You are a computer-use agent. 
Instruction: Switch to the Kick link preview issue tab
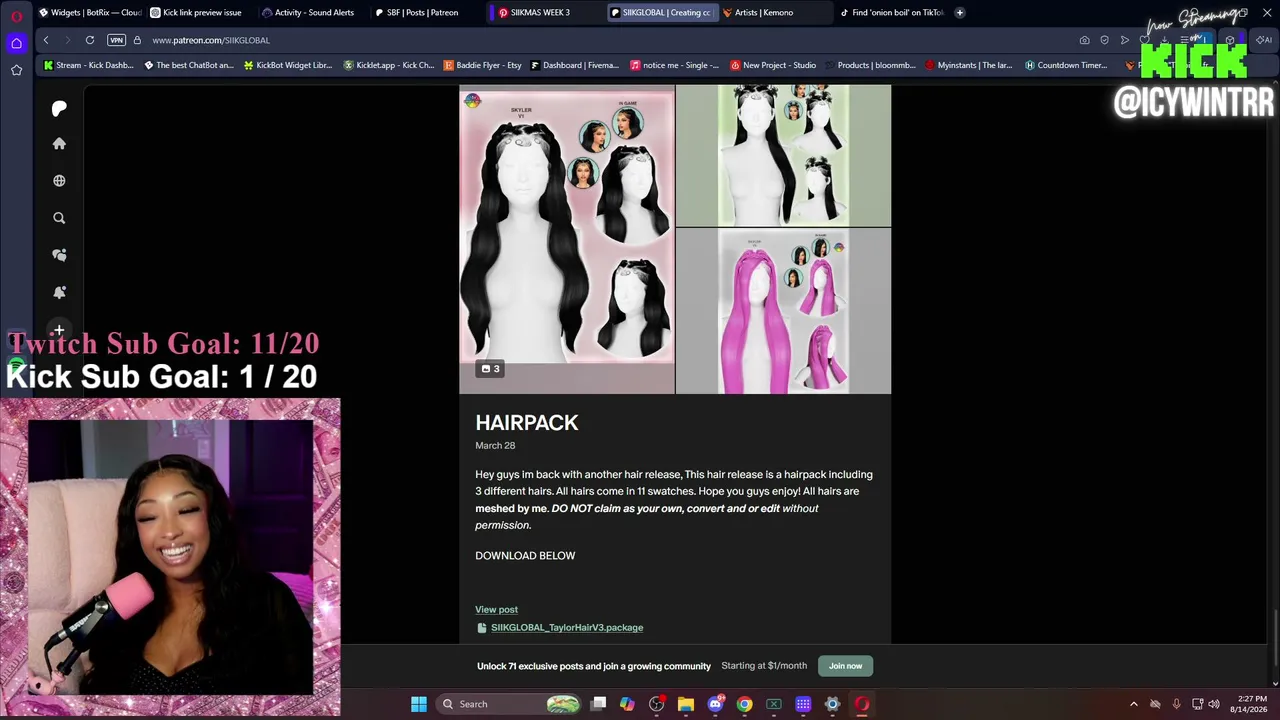pyautogui.click(x=200, y=13)
